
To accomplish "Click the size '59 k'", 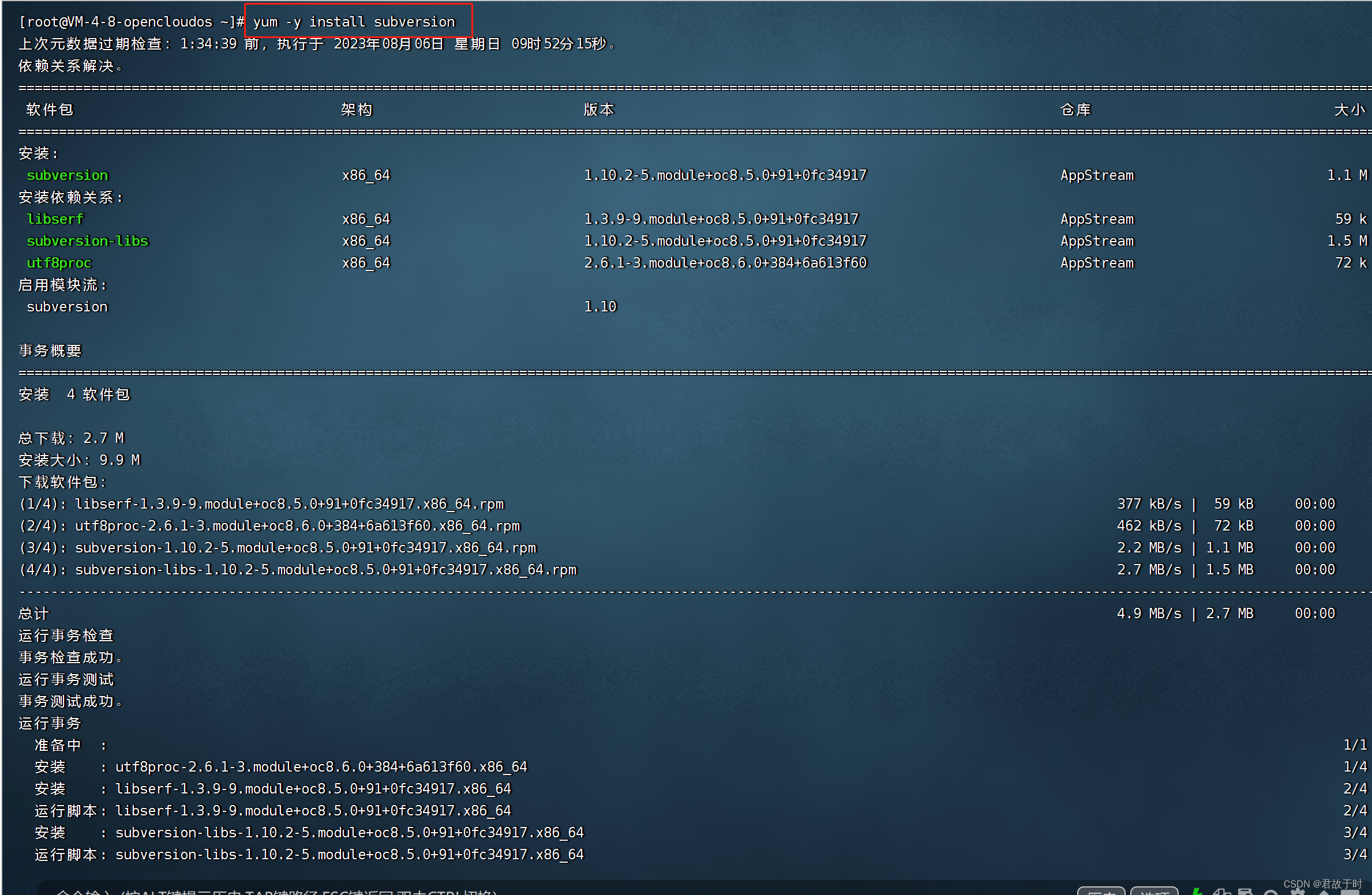I will pos(1351,219).
